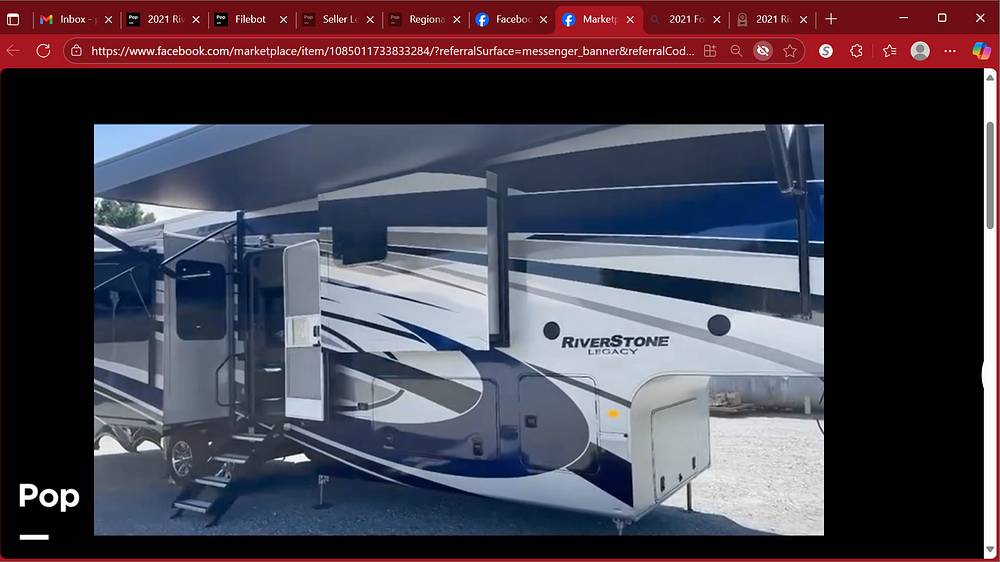Click the zoom out magnifier icon
Image resolution: width=1000 pixels, height=562 pixels.
tap(736, 51)
